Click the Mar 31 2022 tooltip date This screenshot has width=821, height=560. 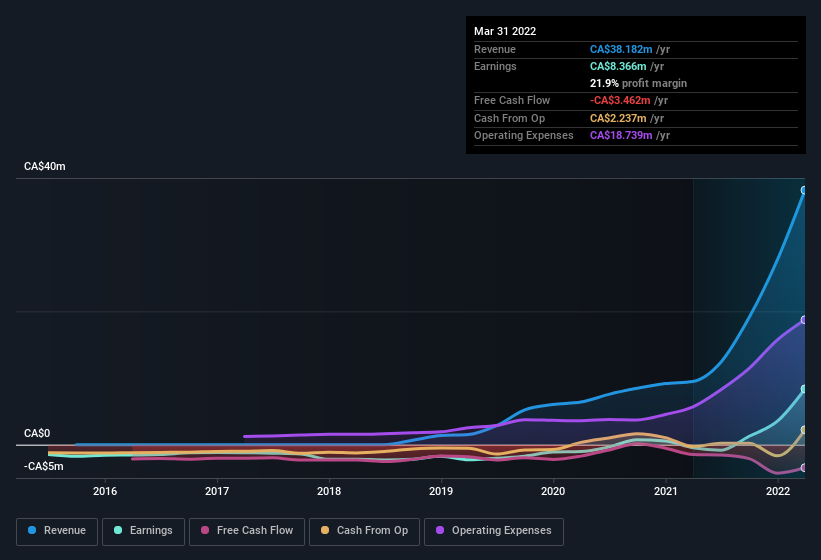tap(505, 31)
